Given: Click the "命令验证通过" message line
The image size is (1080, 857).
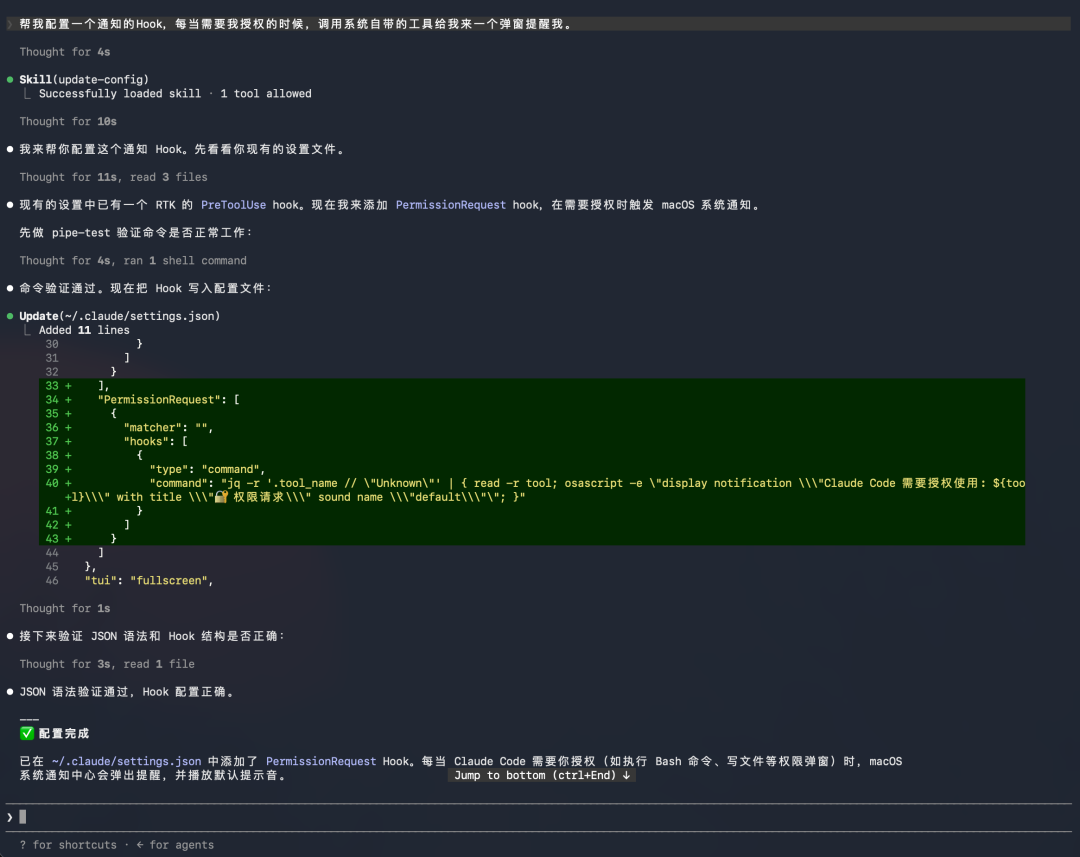Looking at the screenshot, I should (x=146, y=288).
